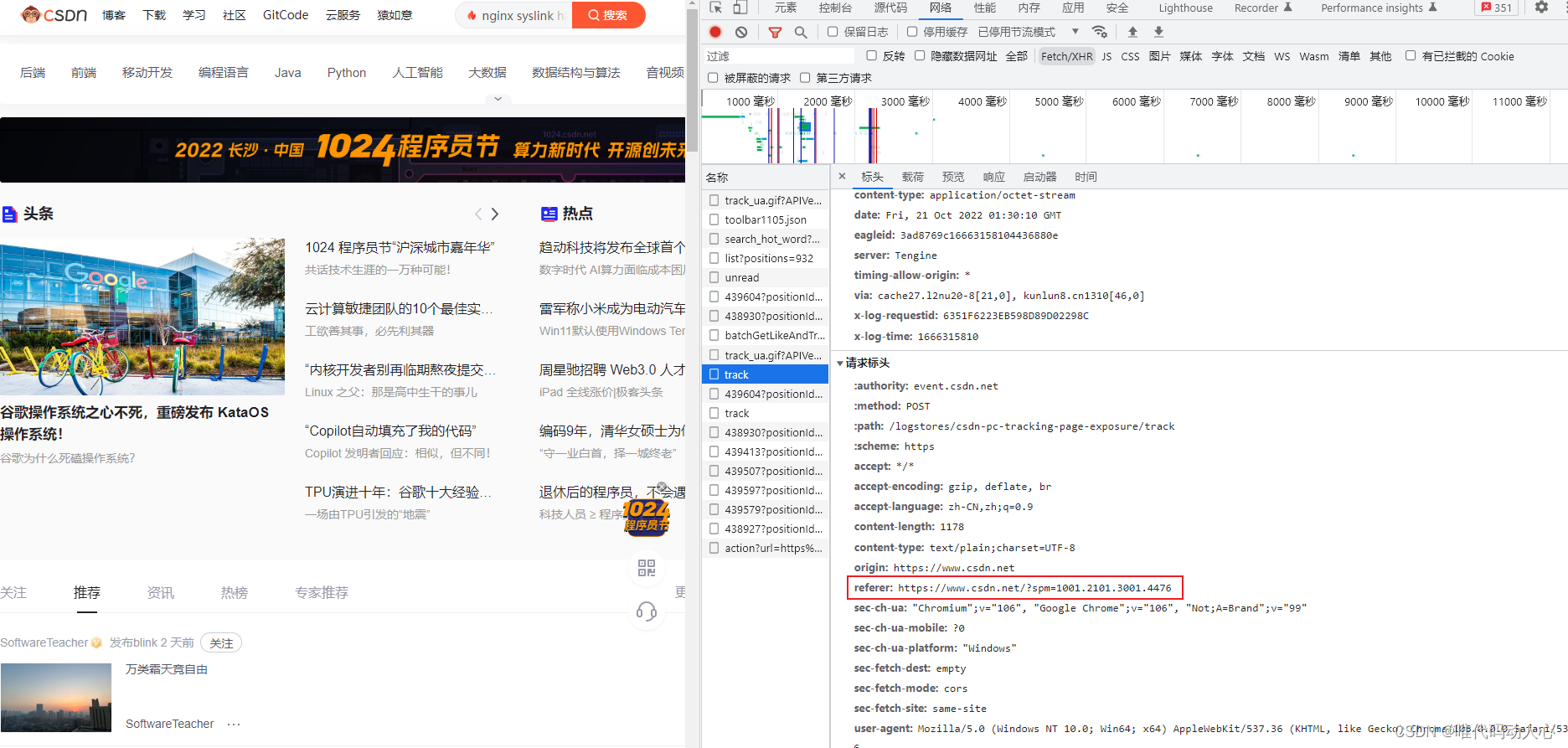This screenshot has width=1568, height=748.
Task: Switch to the 热榜 feed tab
Action: coord(234,592)
